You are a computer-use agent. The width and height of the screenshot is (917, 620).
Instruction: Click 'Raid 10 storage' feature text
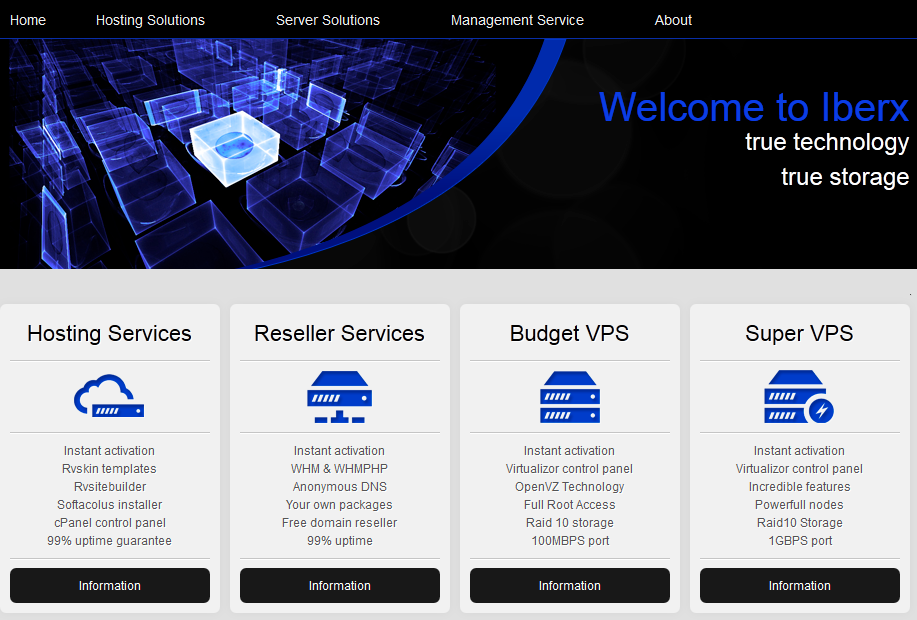coord(570,523)
